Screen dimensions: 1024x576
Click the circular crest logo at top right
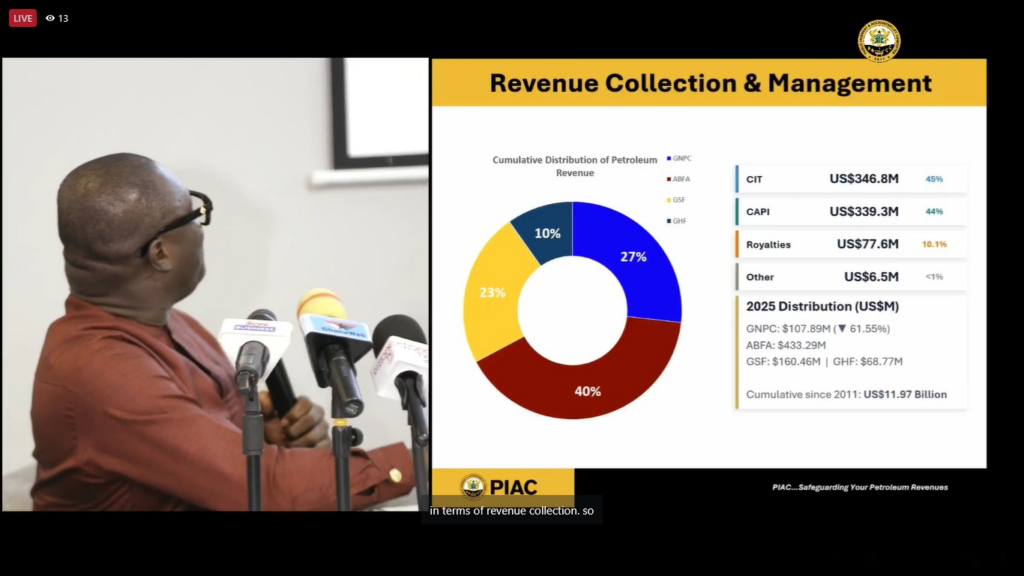878,40
